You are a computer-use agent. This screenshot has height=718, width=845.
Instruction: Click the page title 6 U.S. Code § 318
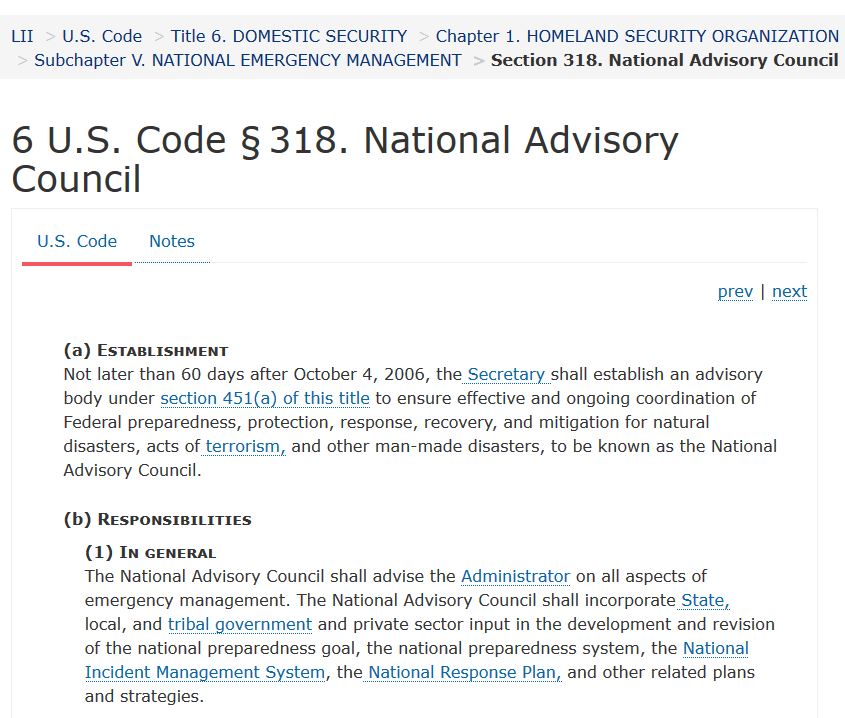pos(345,159)
